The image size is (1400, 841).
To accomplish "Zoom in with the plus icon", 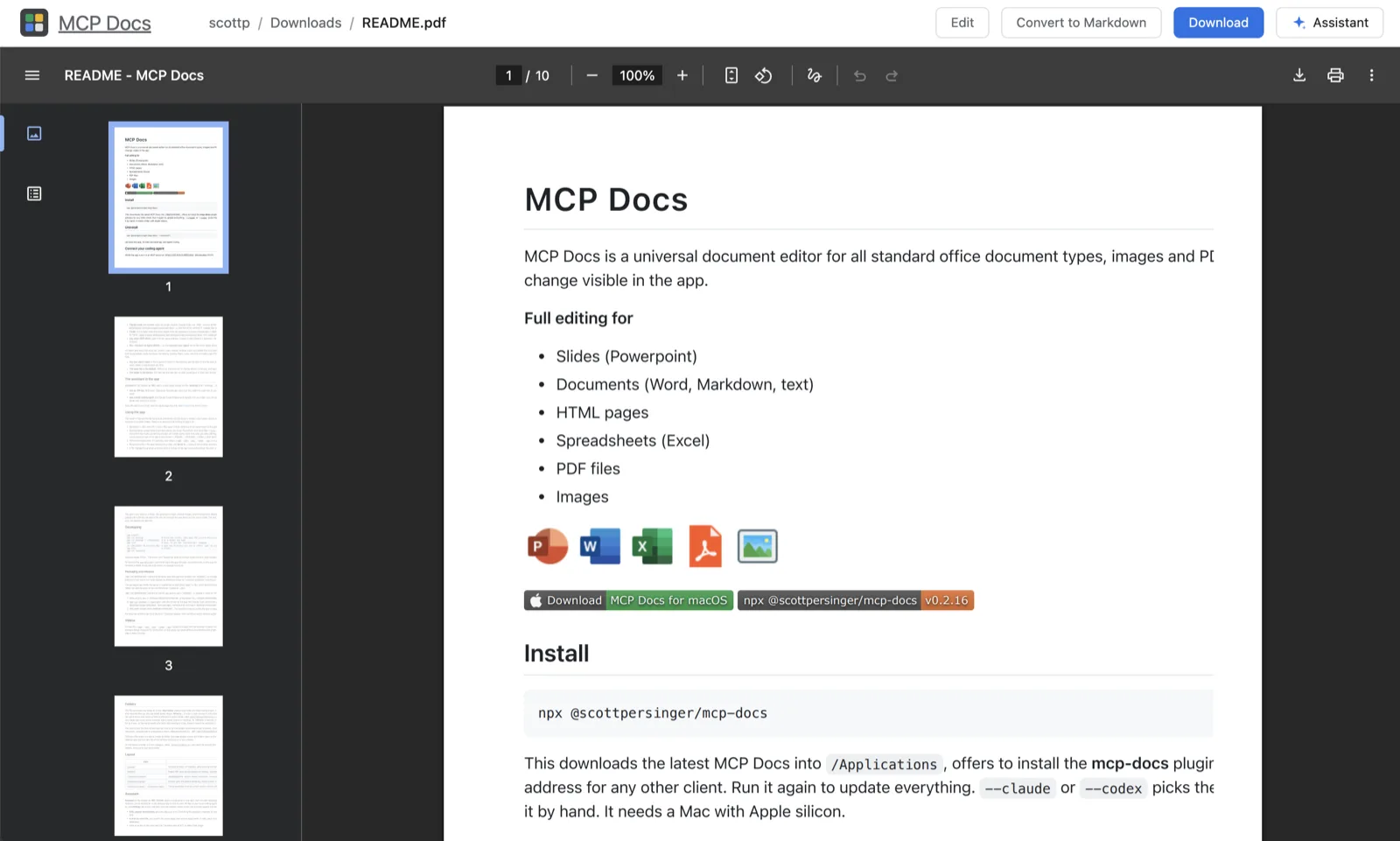I will pos(682,75).
